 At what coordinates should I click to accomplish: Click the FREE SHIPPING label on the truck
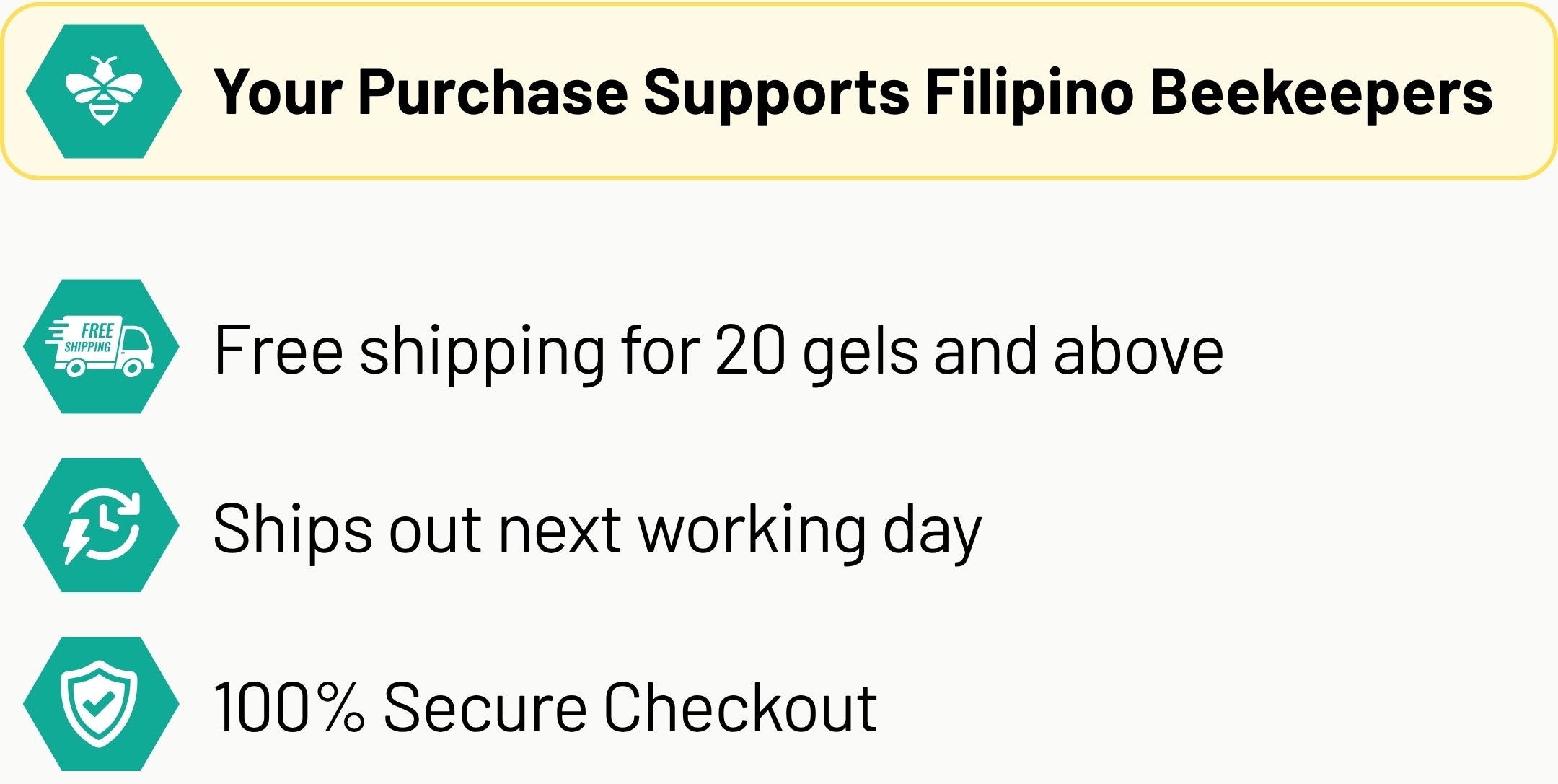[x=91, y=338]
